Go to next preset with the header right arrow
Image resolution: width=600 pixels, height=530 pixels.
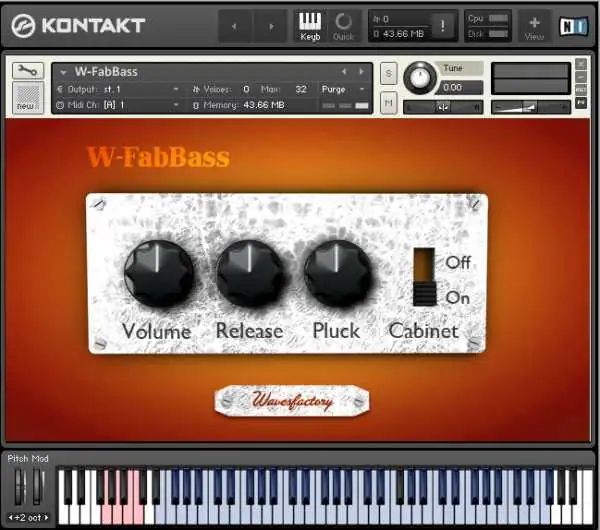(271, 26)
